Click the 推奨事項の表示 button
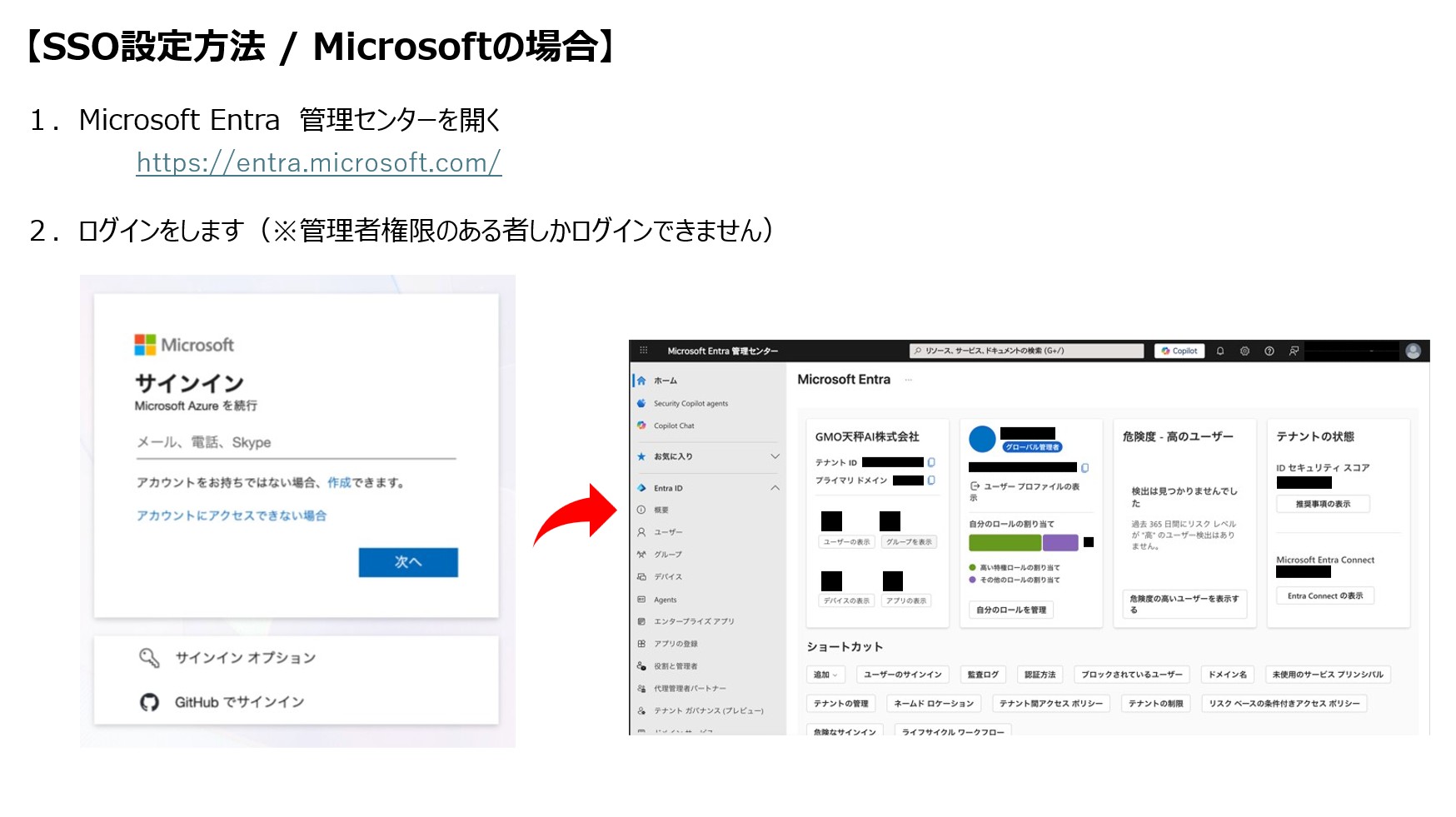 [1323, 504]
